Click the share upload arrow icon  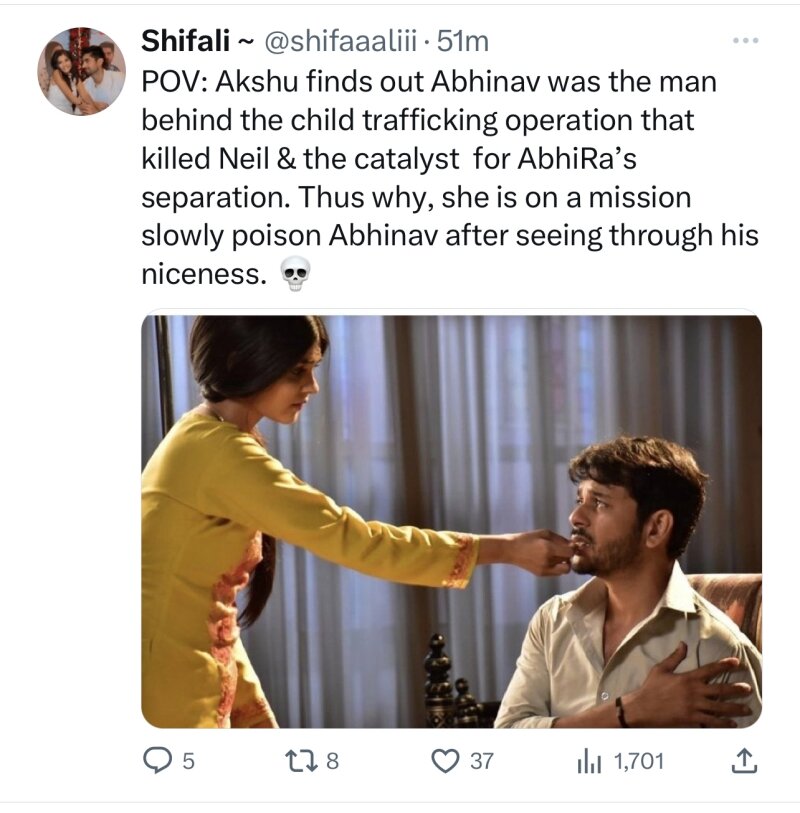pos(741,761)
